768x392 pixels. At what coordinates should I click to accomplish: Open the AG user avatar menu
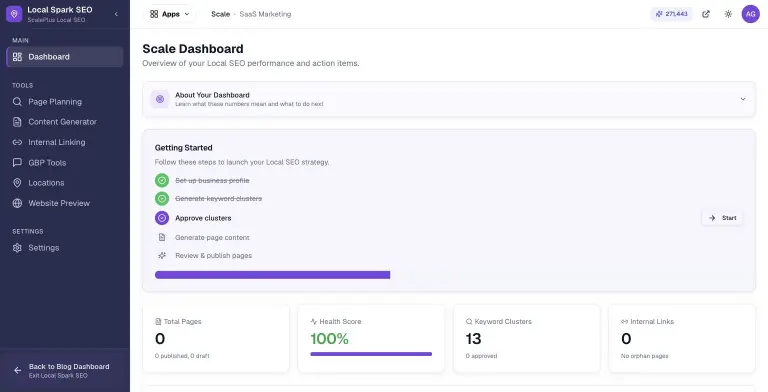click(750, 14)
